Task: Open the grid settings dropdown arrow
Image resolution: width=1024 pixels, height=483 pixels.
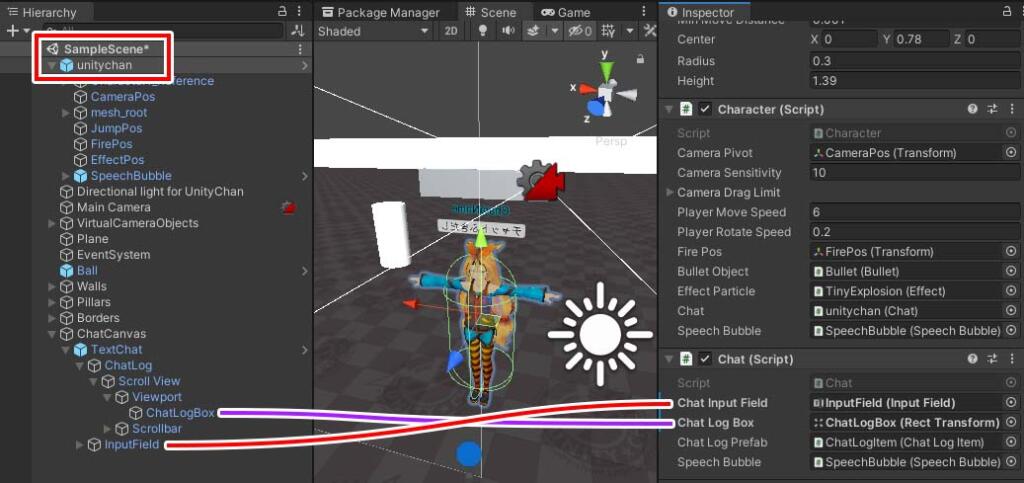Action: click(x=630, y=31)
